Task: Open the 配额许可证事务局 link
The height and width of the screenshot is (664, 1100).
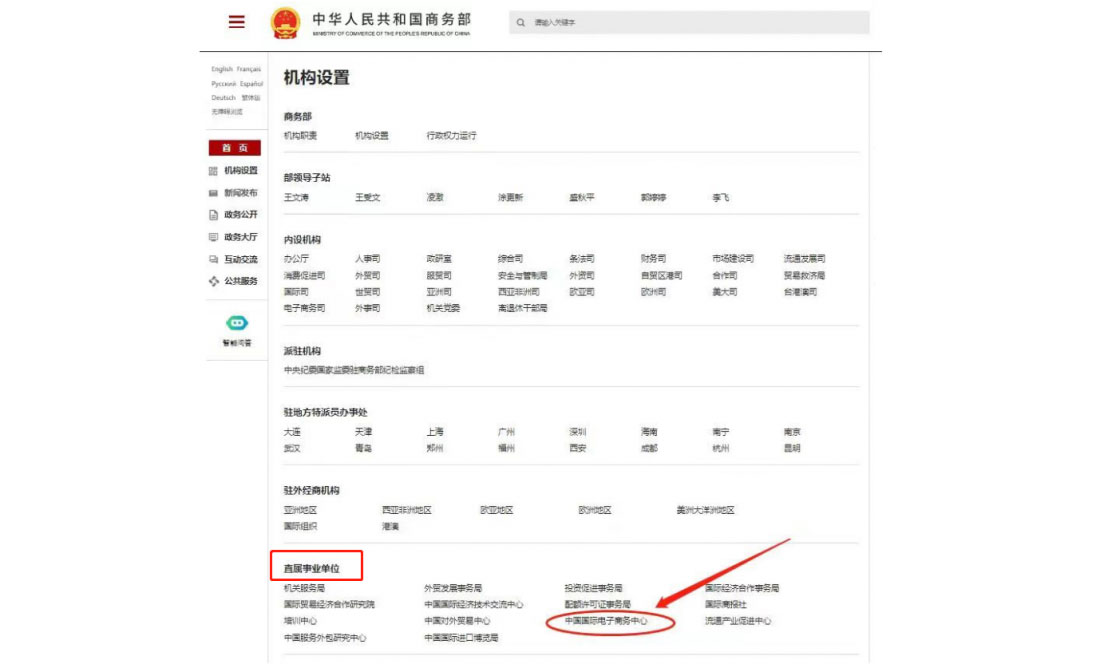Action: 598,604
